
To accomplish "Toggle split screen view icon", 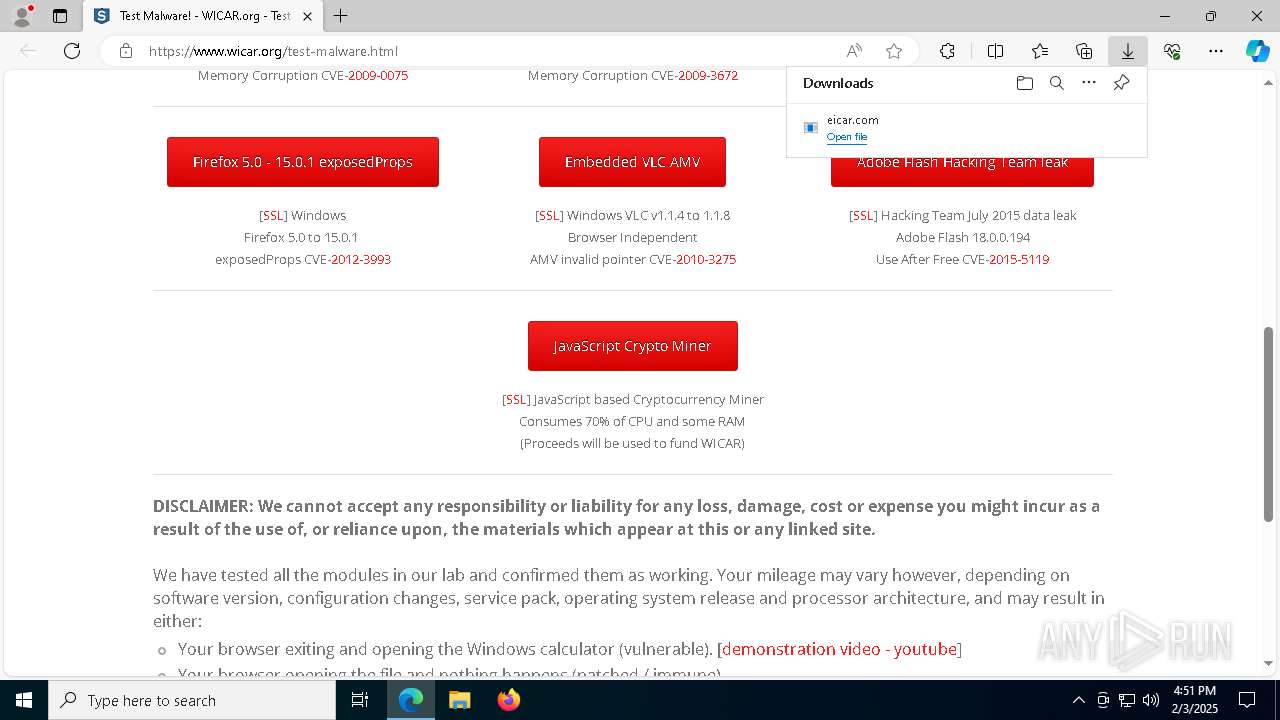I will tap(995, 51).
